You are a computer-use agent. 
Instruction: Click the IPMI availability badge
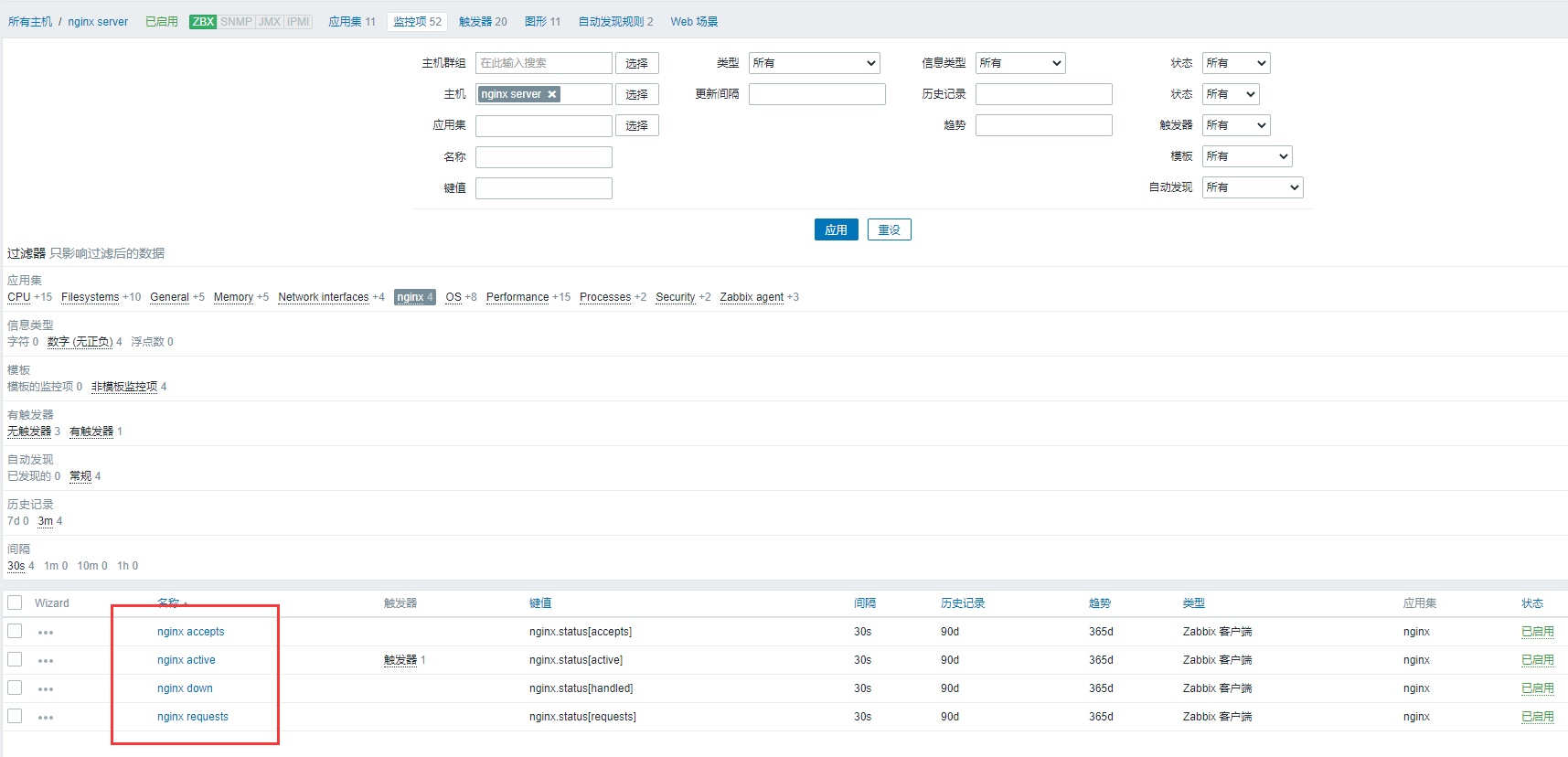pyautogui.click(x=298, y=22)
